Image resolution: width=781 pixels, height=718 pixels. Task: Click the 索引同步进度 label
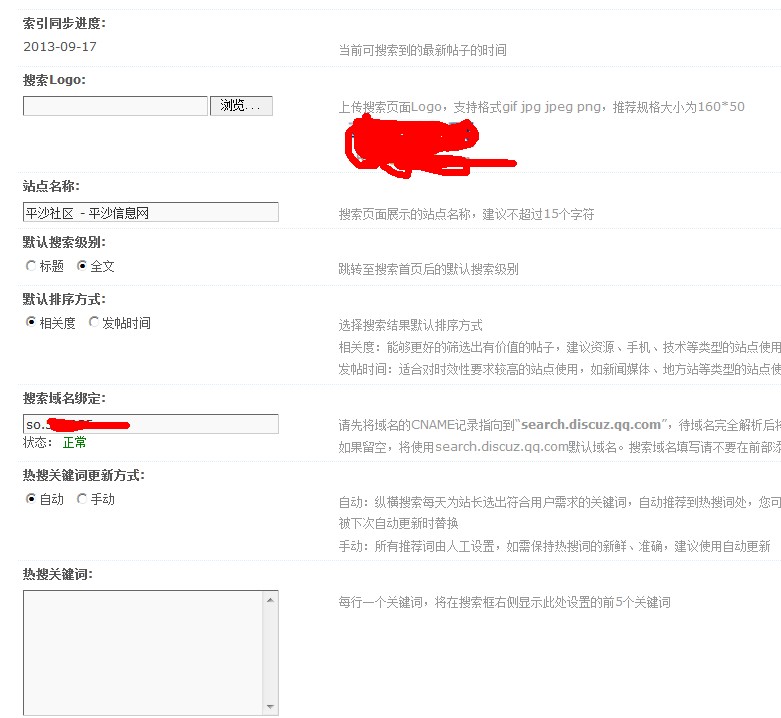point(64,23)
